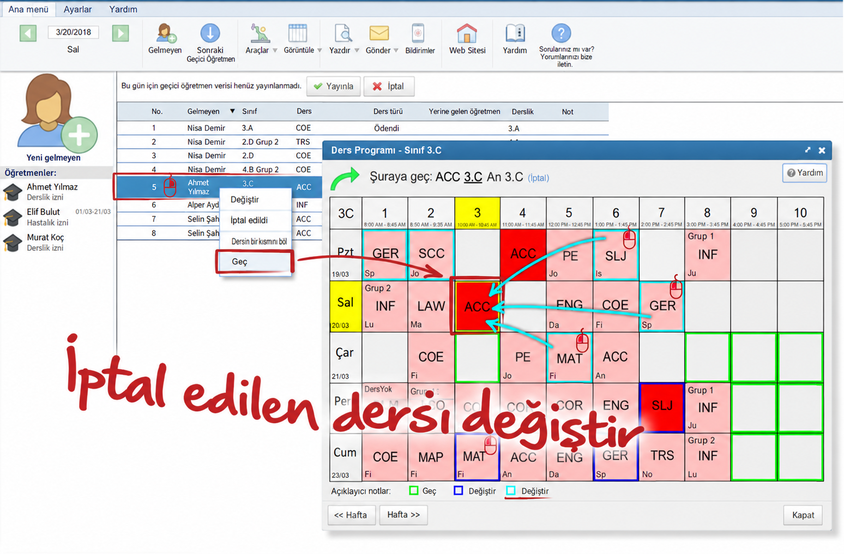The width and height of the screenshot is (844, 554).
Task: Click the Hafta >> next week button
Action: tap(403, 515)
